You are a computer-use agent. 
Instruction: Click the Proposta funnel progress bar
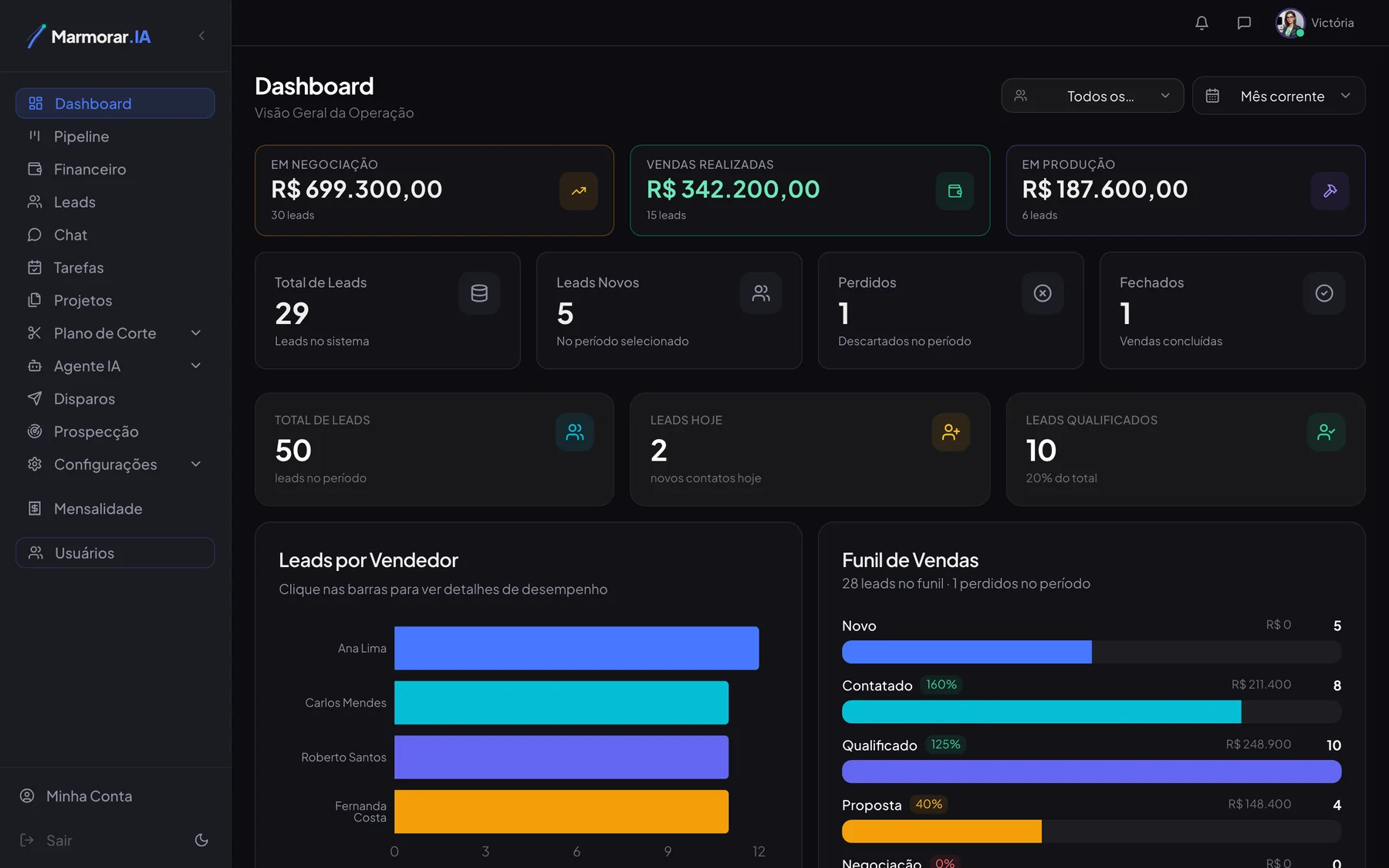pos(1091,831)
